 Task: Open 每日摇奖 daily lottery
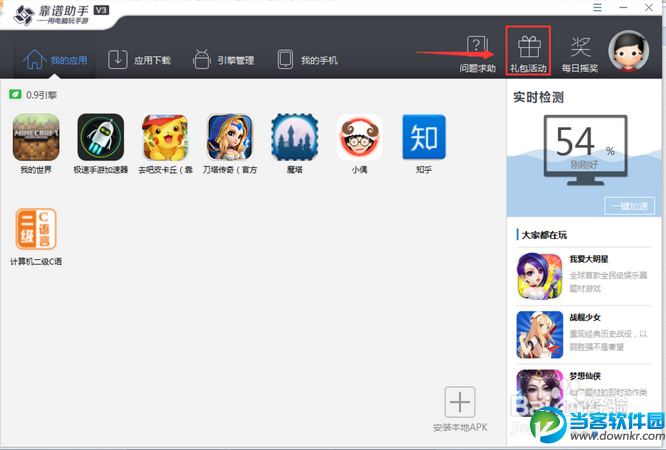point(580,54)
